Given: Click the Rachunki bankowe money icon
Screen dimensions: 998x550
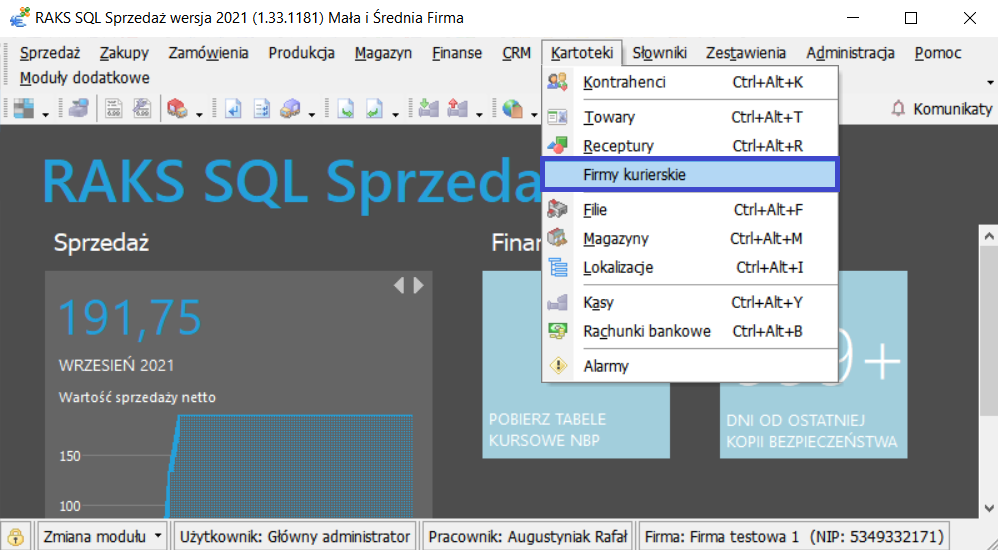Looking at the screenshot, I should pyautogui.click(x=558, y=331).
